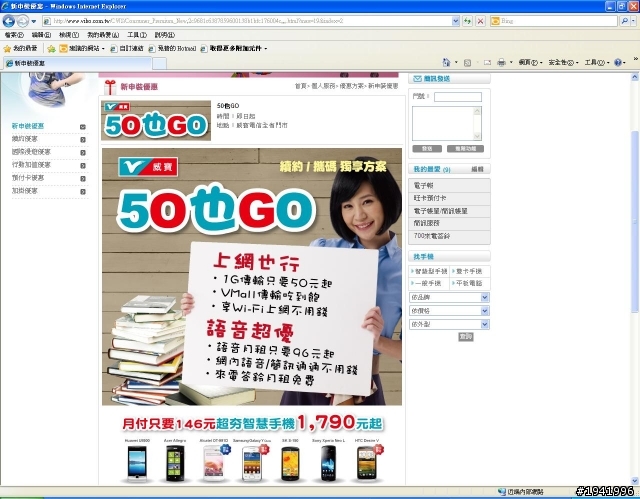The height and width of the screenshot is (499, 640).
Task: Open 取得更多附加元件 favorites bar item
Action: (234, 49)
